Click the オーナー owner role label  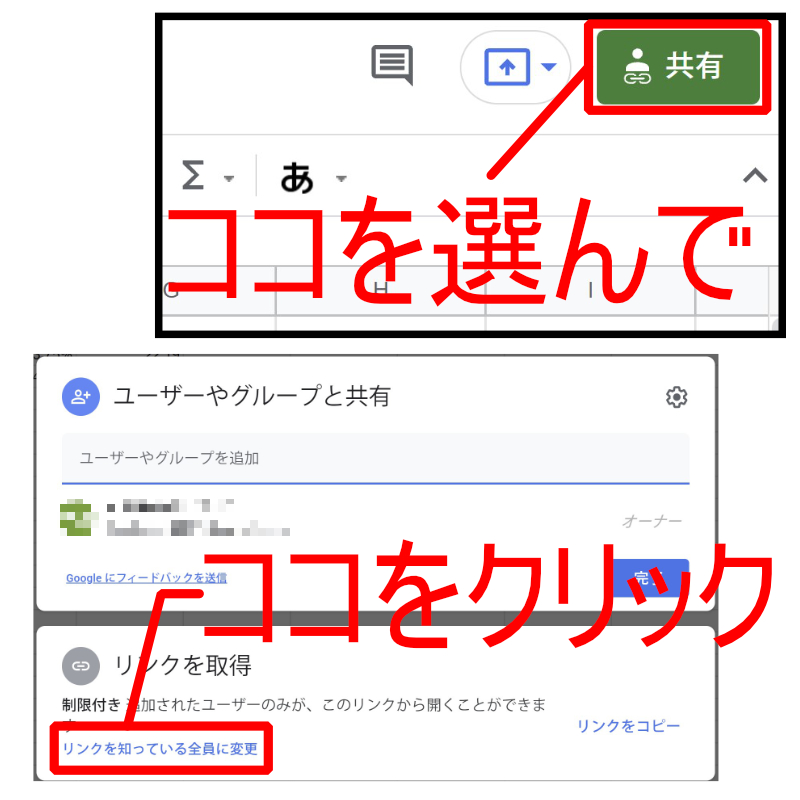(x=652, y=521)
